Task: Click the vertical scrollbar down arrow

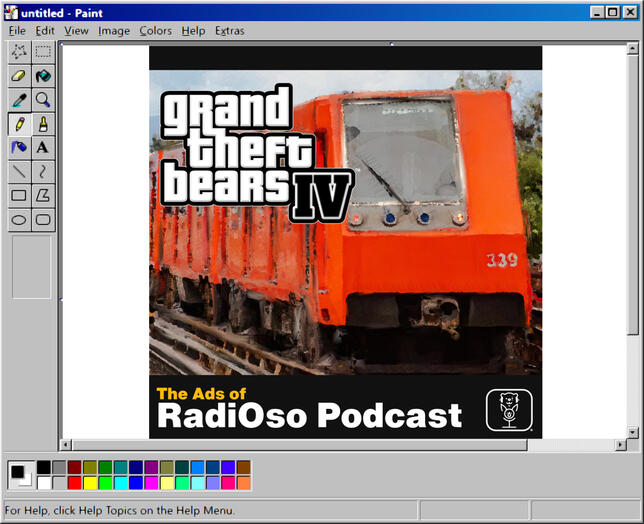Action: click(633, 432)
